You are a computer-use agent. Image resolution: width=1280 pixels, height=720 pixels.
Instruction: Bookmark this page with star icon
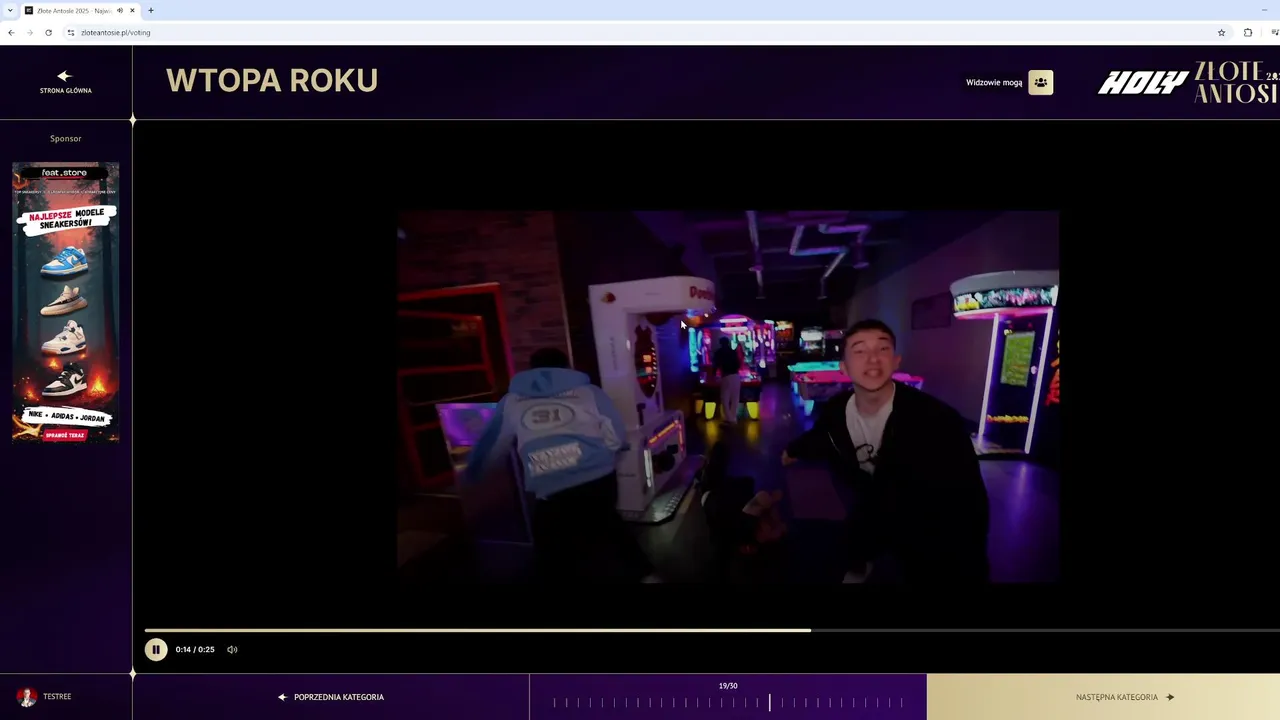pos(1221,32)
